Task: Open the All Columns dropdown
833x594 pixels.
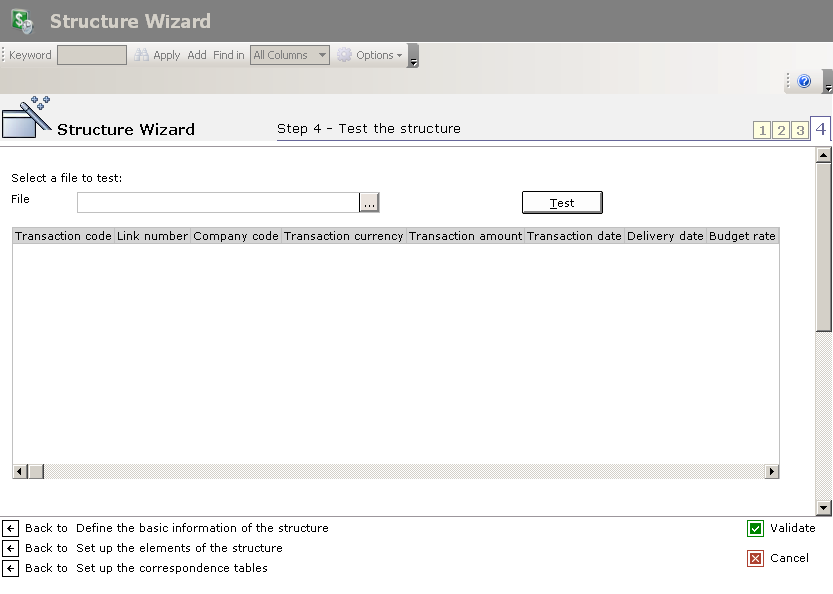Action: coord(322,55)
